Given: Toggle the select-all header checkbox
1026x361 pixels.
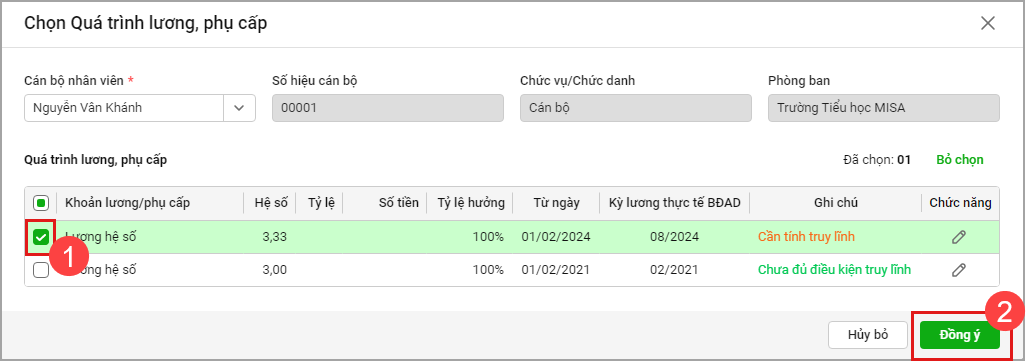Looking at the screenshot, I should pyautogui.click(x=41, y=203).
